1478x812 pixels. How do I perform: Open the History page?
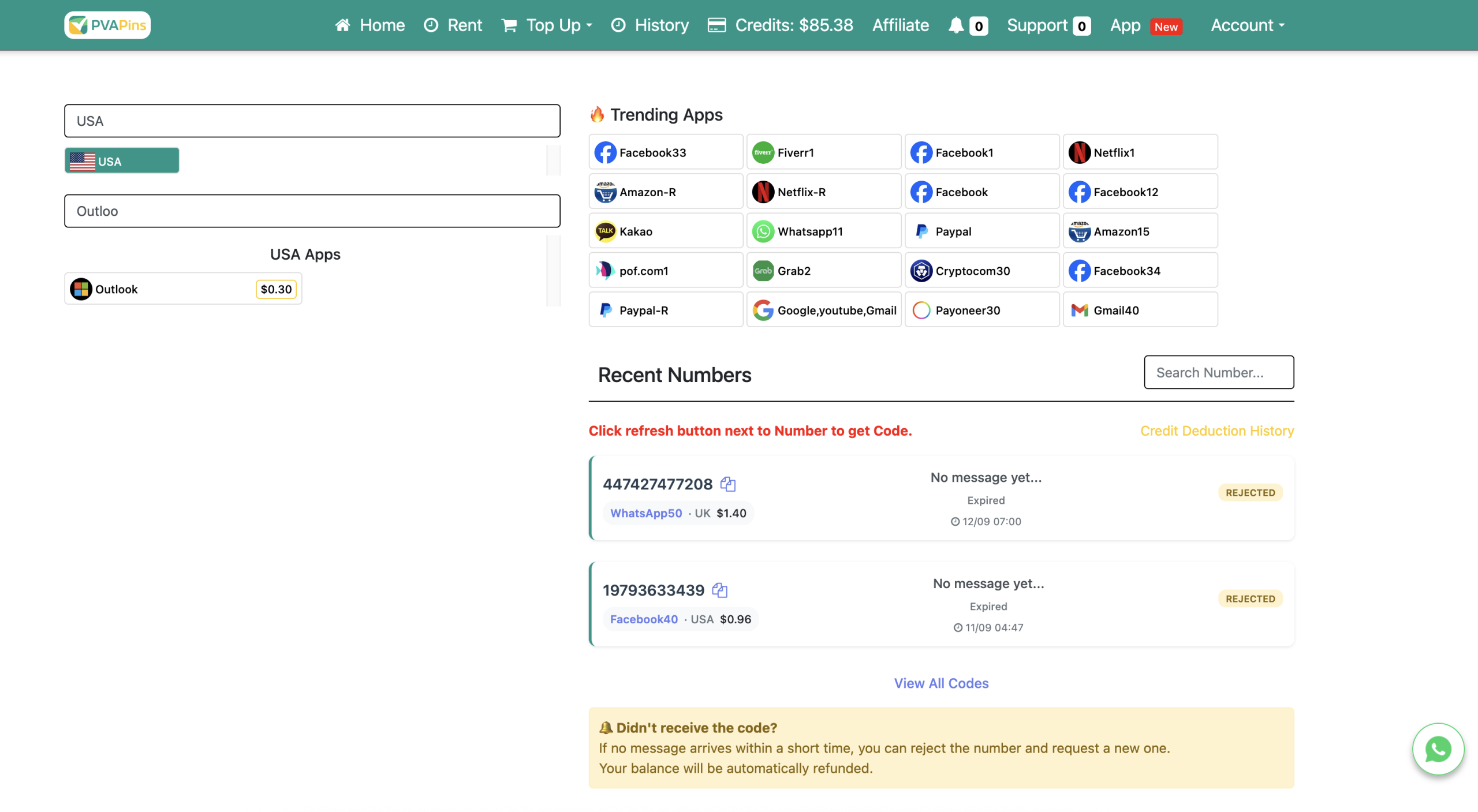[x=650, y=25]
